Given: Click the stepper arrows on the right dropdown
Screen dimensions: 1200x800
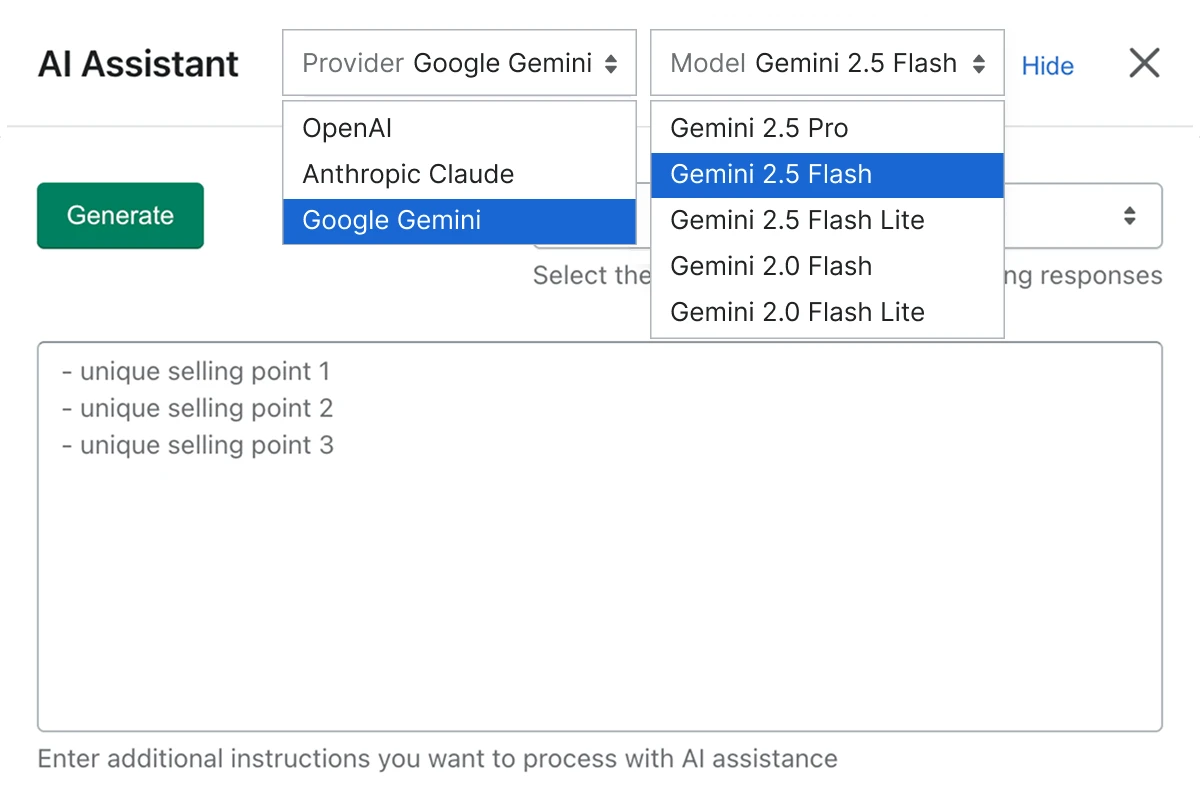Looking at the screenshot, I should pyautogui.click(x=1130, y=215).
